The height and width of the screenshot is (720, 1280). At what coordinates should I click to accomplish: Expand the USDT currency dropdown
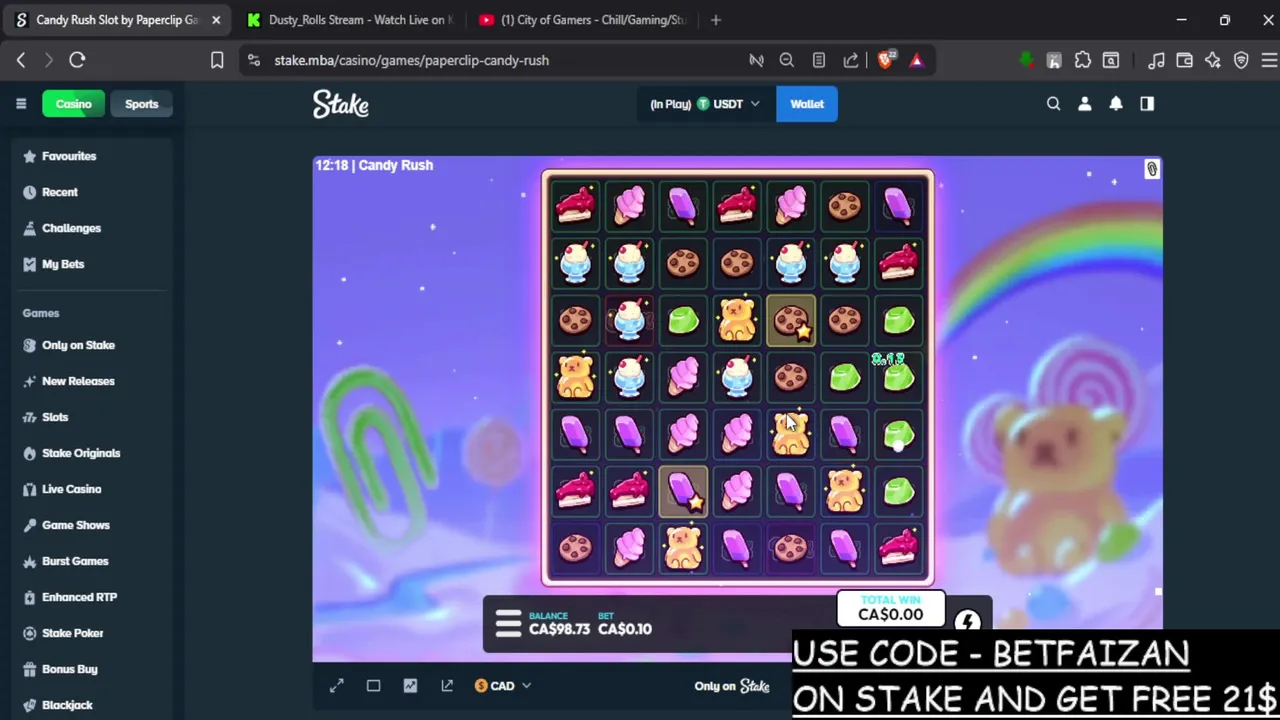pos(705,104)
